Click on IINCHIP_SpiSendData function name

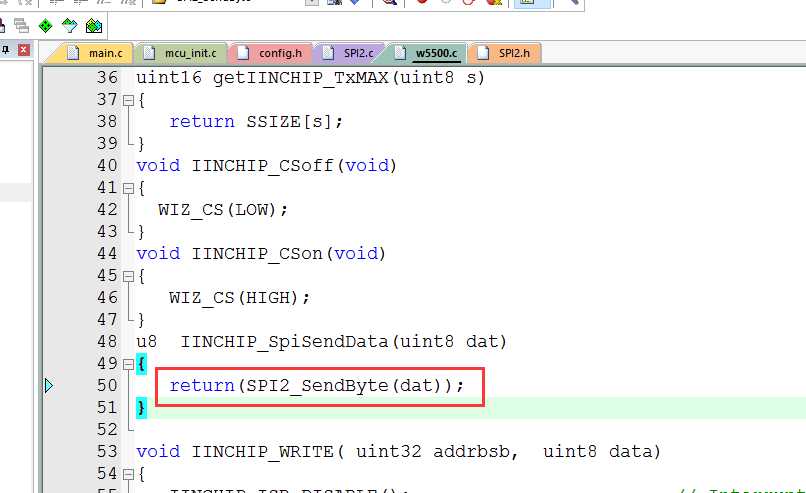coord(284,342)
